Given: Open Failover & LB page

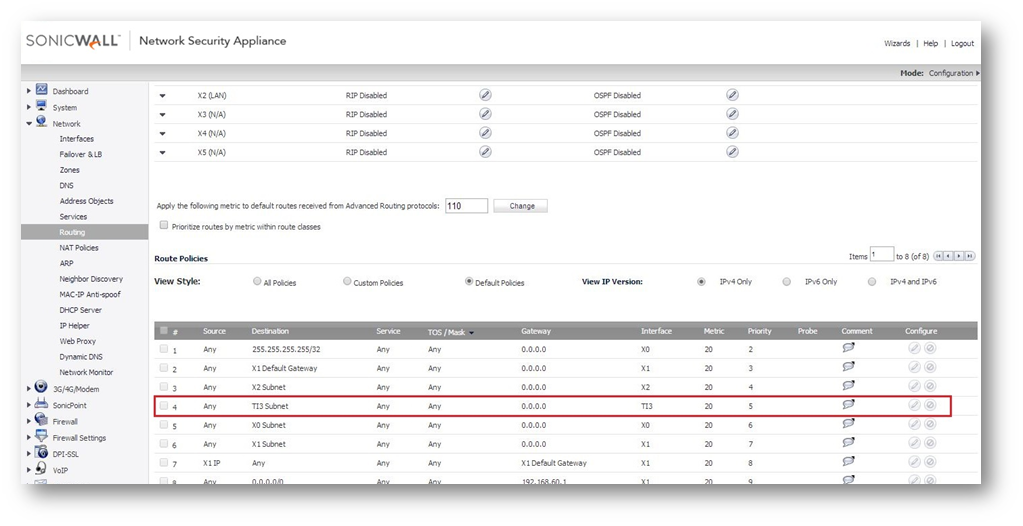Looking at the screenshot, I should 80,155.
